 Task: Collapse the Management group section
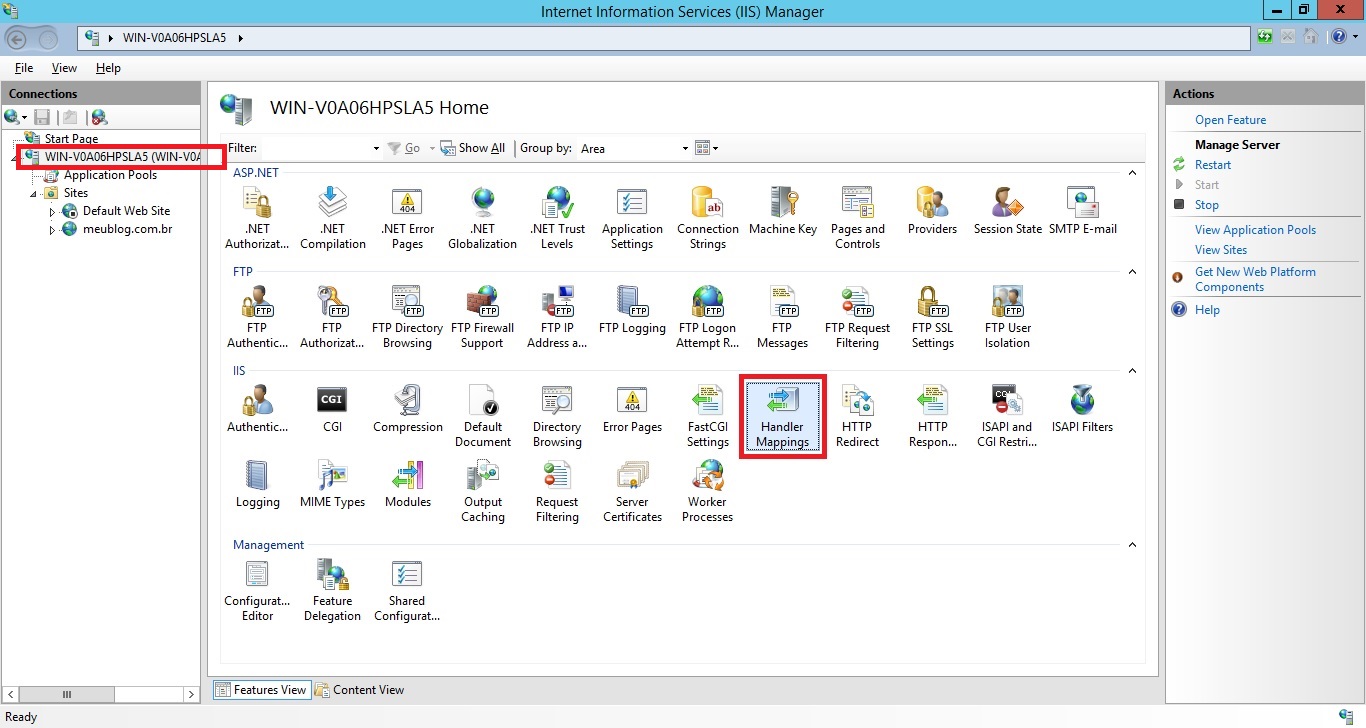[1132, 545]
